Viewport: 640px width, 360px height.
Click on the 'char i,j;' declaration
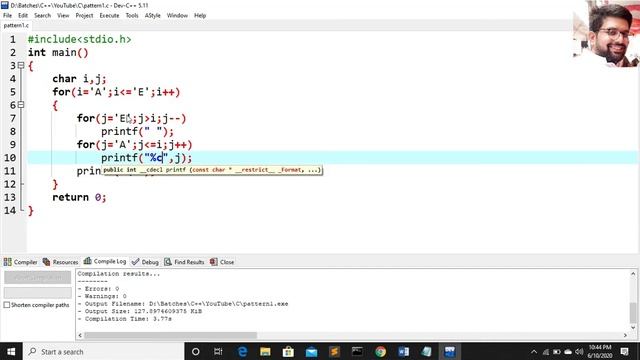tap(79, 79)
